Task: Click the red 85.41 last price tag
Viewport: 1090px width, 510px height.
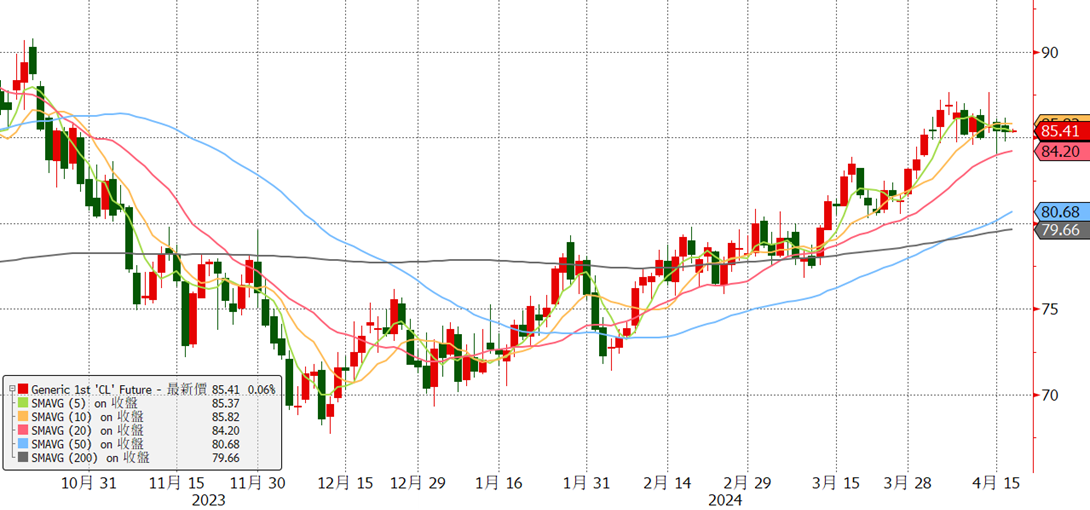Action: pyautogui.click(x=1061, y=131)
